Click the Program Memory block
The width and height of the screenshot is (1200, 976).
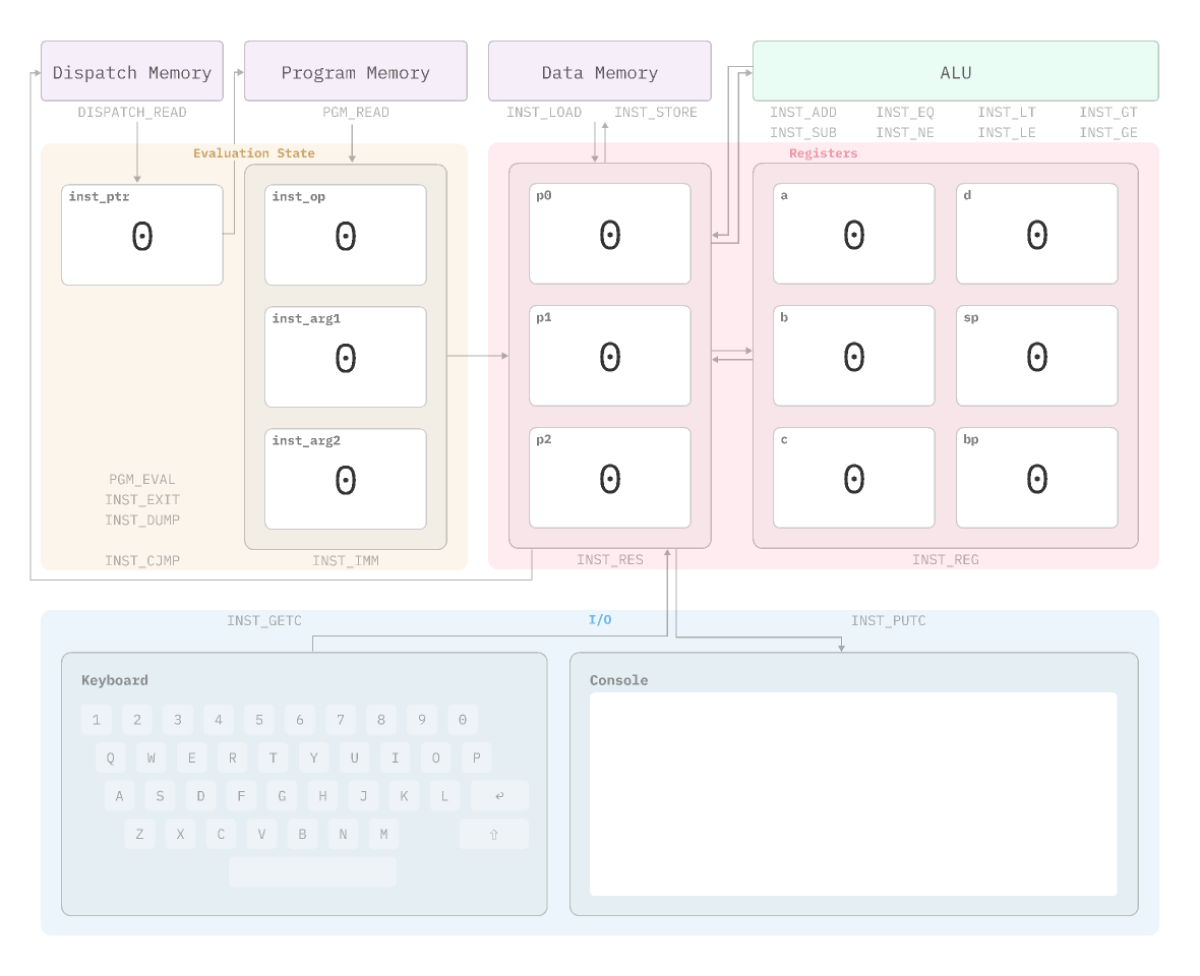pos(356,71)
